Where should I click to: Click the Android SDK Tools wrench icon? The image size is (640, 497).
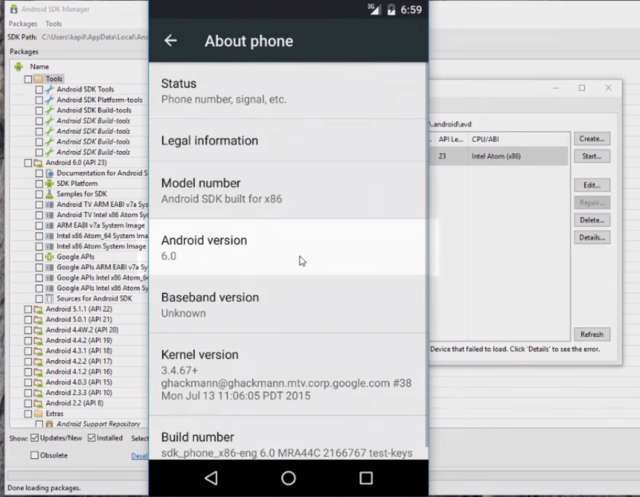pos(50,89)
